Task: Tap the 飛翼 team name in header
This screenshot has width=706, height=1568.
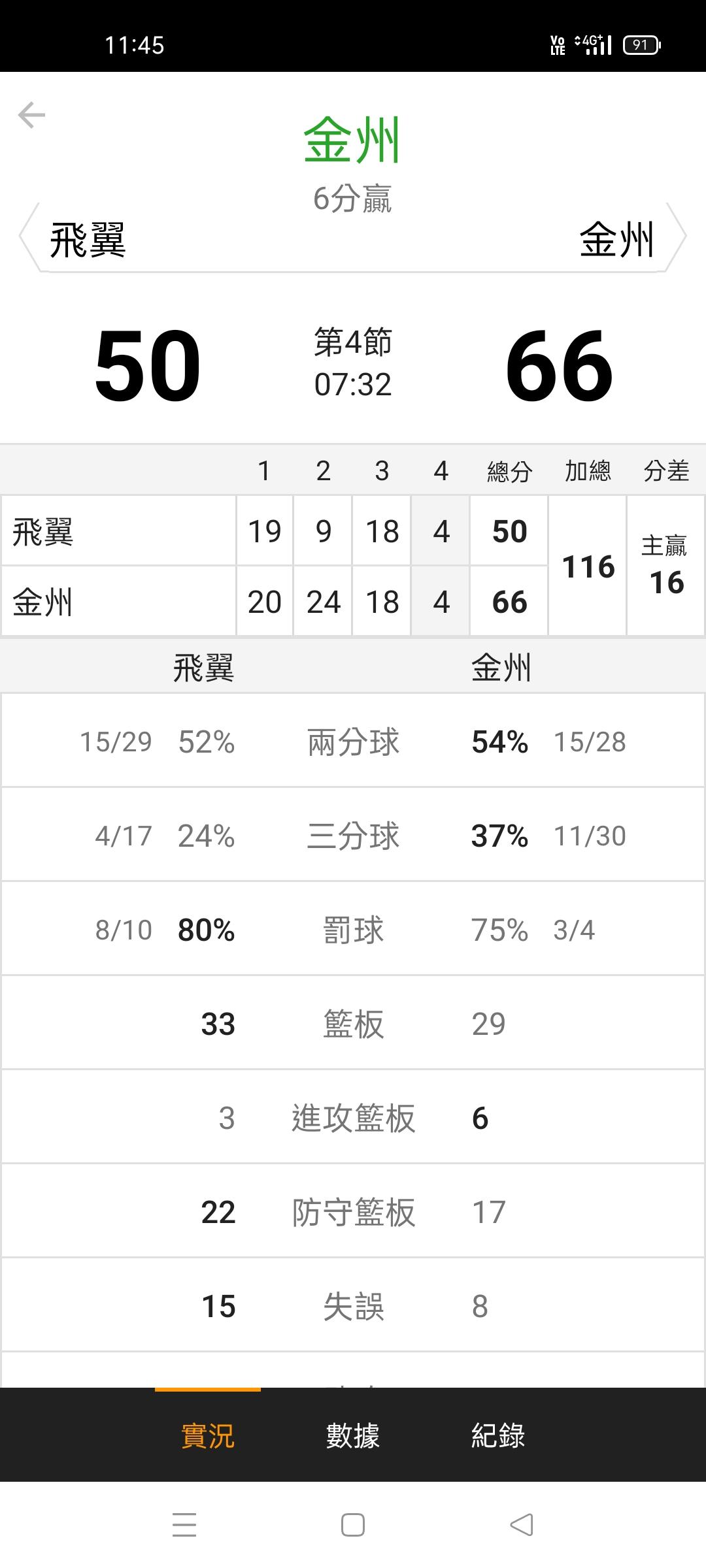Action: point(88,240)
